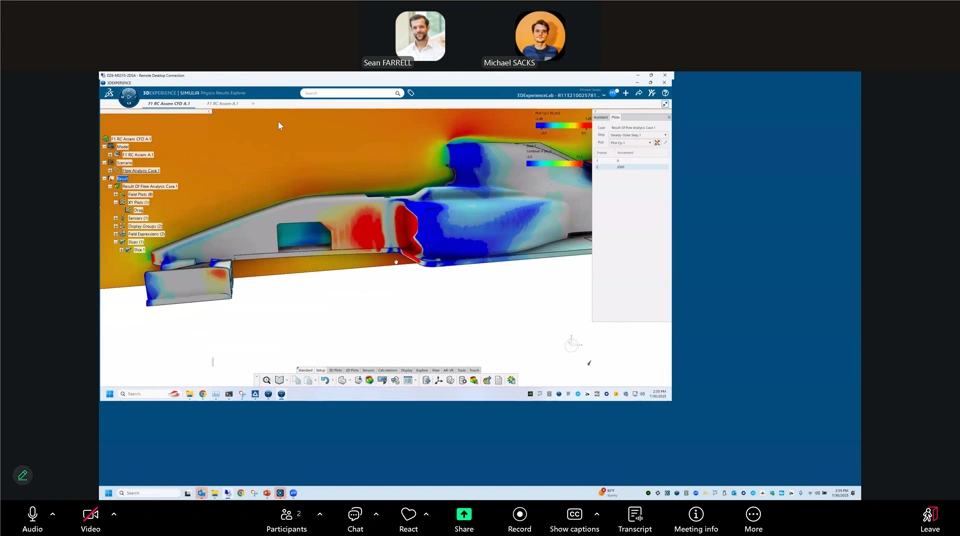This screenshot has height=536, width=960.
Task: Click the magnifier zoom icon in bottom toolbar
Action: [266, 380]
